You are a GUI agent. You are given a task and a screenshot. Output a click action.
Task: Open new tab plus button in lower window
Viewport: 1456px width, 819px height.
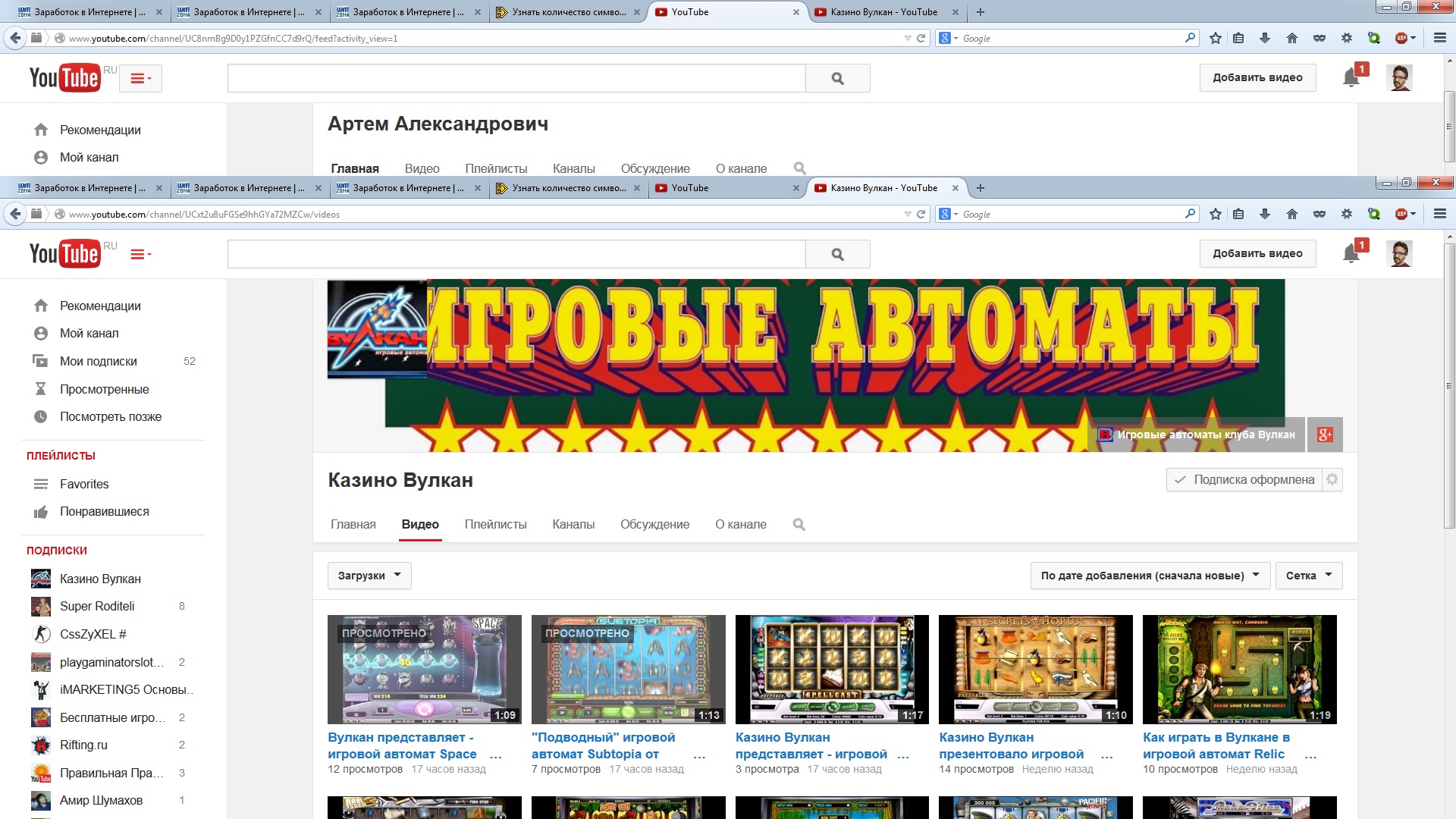point(981,188)
